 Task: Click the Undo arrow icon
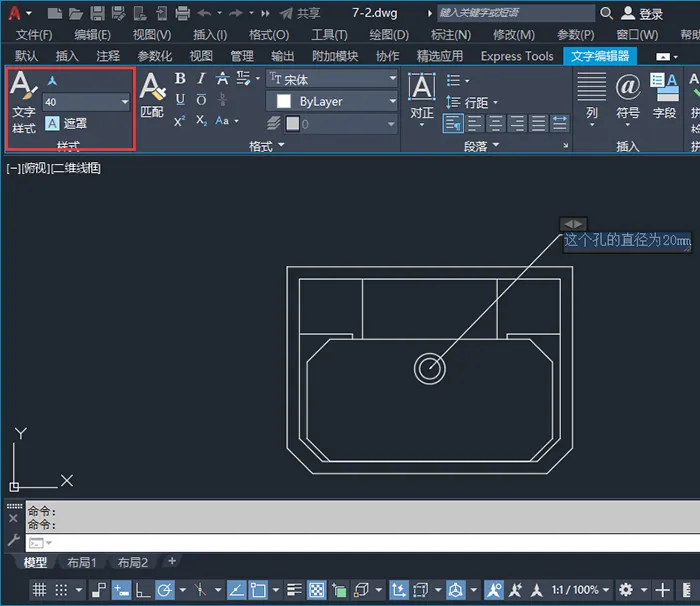click(x=204, y=13)
